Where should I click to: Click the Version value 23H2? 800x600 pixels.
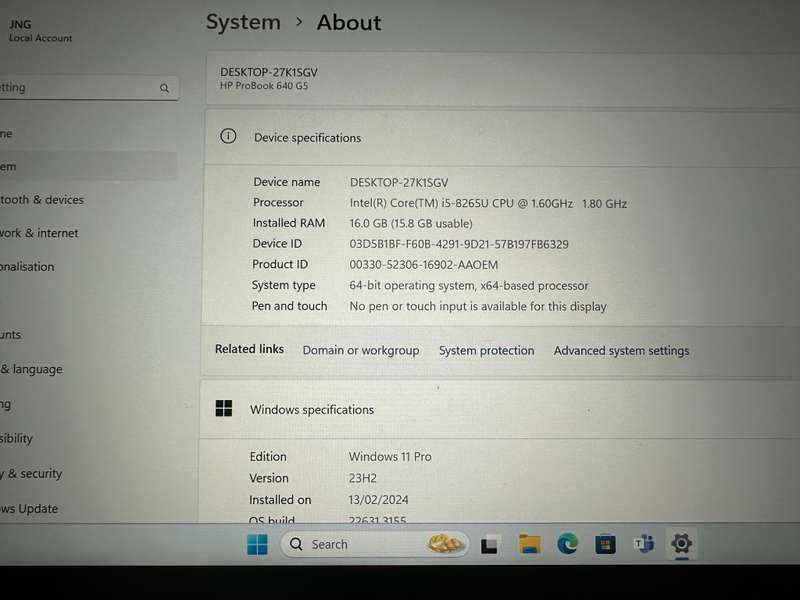tap(362, 478)
